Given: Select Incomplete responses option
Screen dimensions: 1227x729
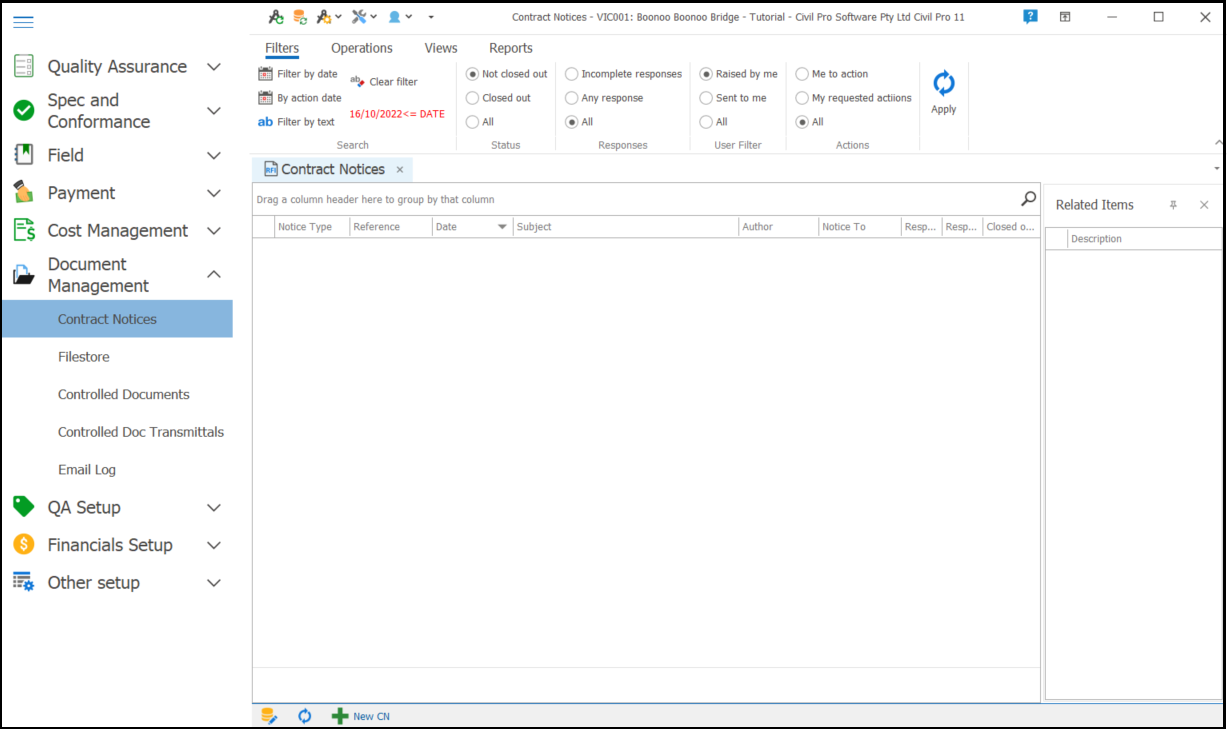Looking at the screenshot, I should (x=623, y=74).
